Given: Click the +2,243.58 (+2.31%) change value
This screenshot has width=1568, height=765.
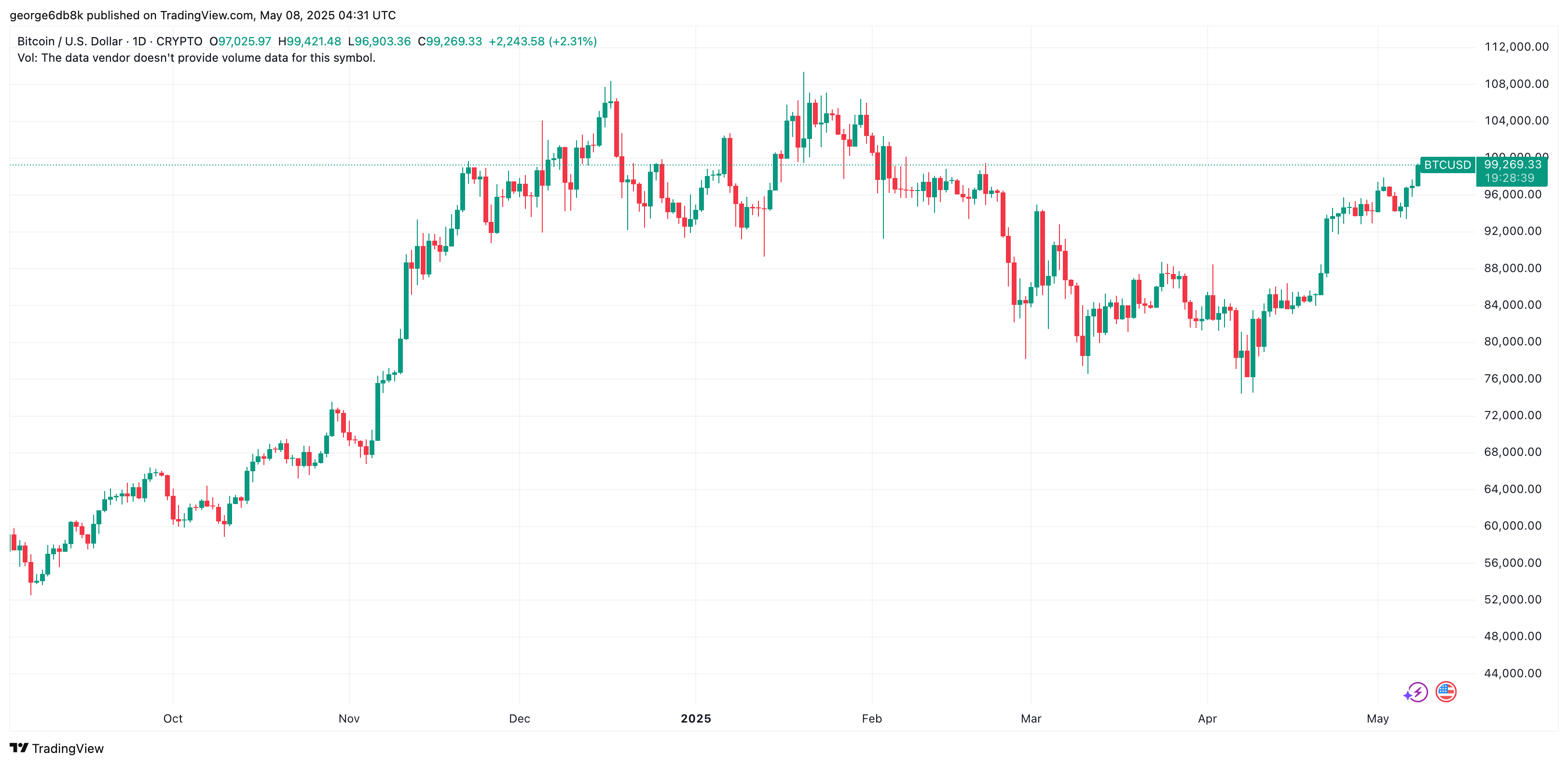Looking at the screenshot, I should (542, 41).
